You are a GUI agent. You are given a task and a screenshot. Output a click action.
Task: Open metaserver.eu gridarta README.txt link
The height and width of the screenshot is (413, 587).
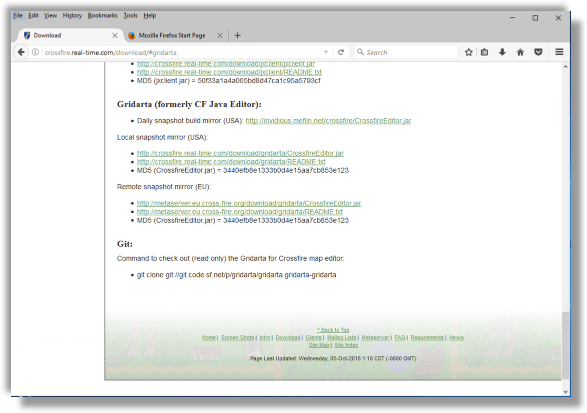[x=240, y=212]
